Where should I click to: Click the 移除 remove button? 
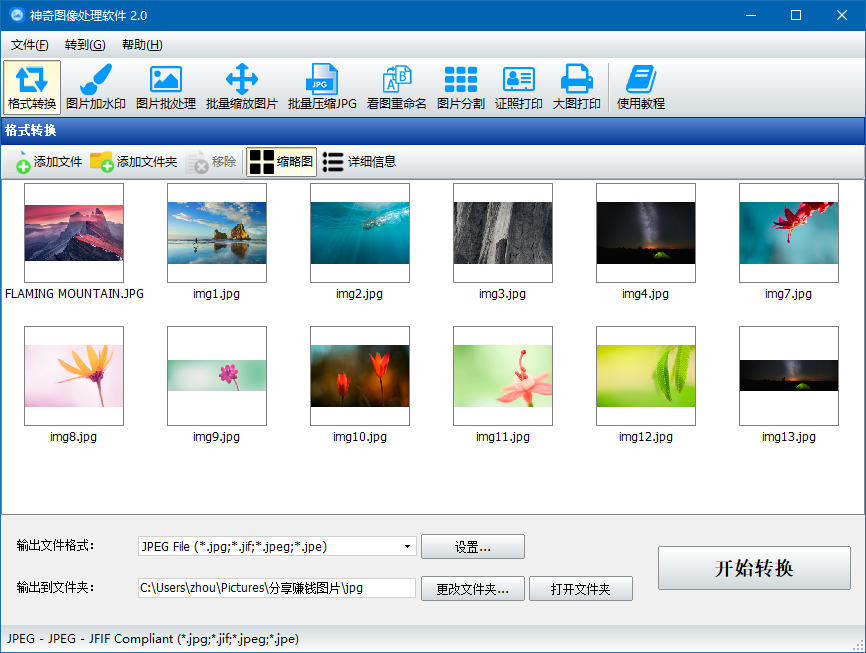(212, 162)
